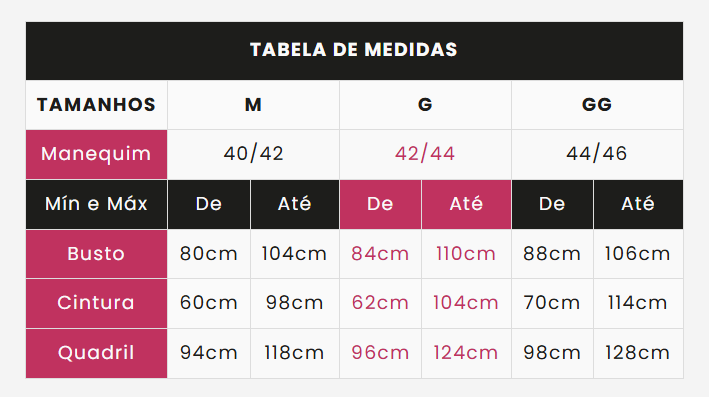Click the Manequim row label
This screenshot has height=397, width=709.
[x=96, y=154]
